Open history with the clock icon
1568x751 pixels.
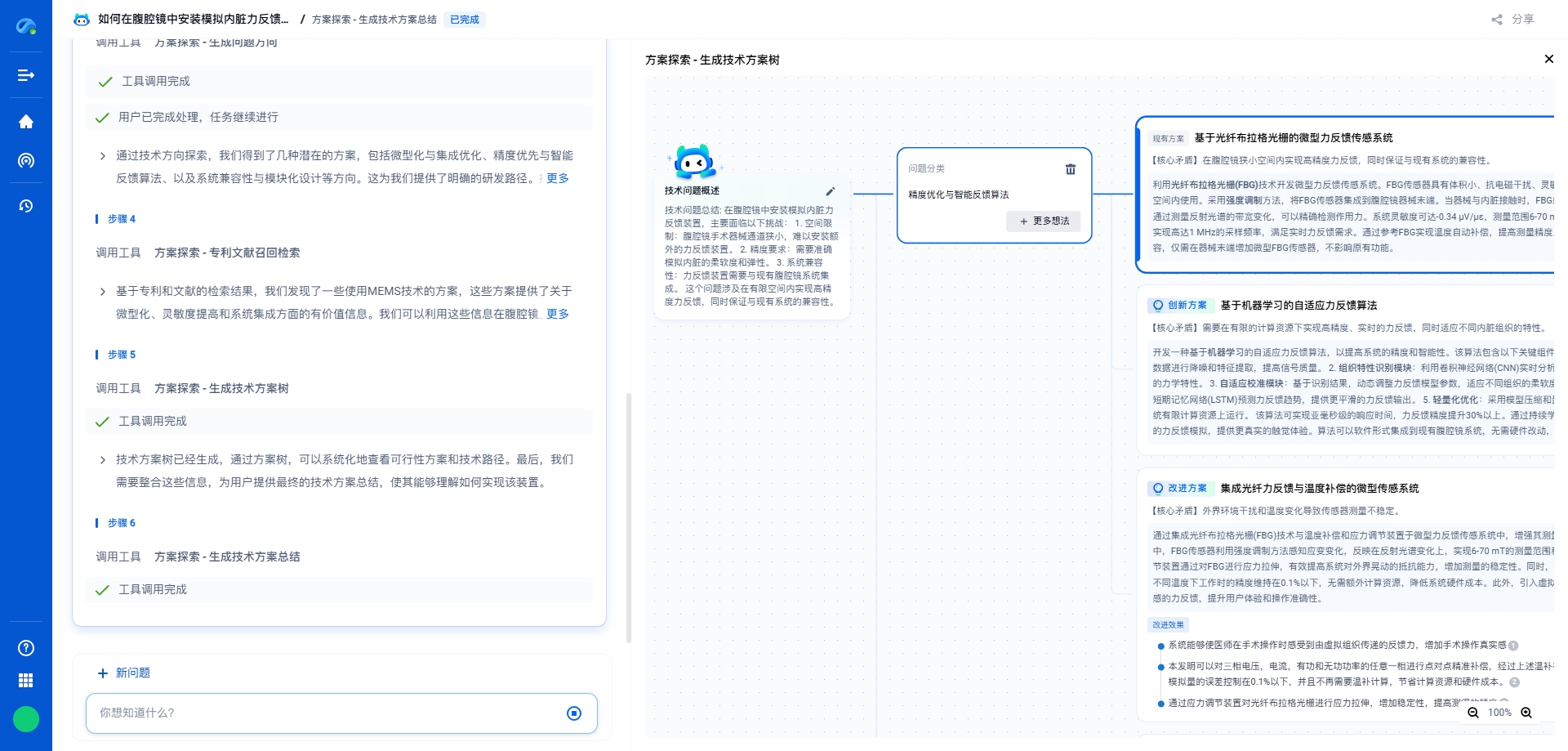click(26, 206)
